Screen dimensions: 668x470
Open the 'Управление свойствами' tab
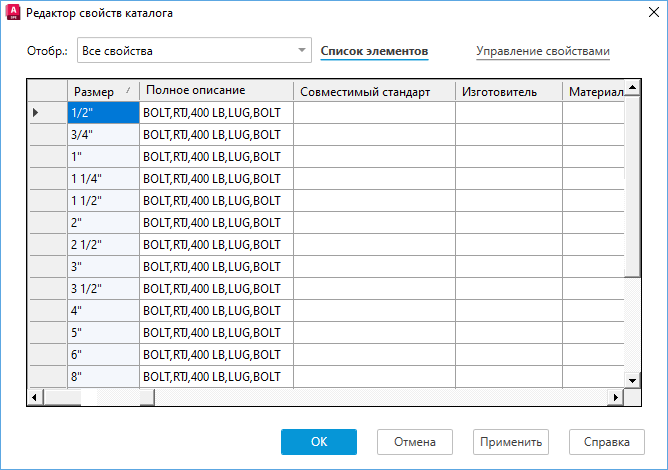(x=542, y=50)
